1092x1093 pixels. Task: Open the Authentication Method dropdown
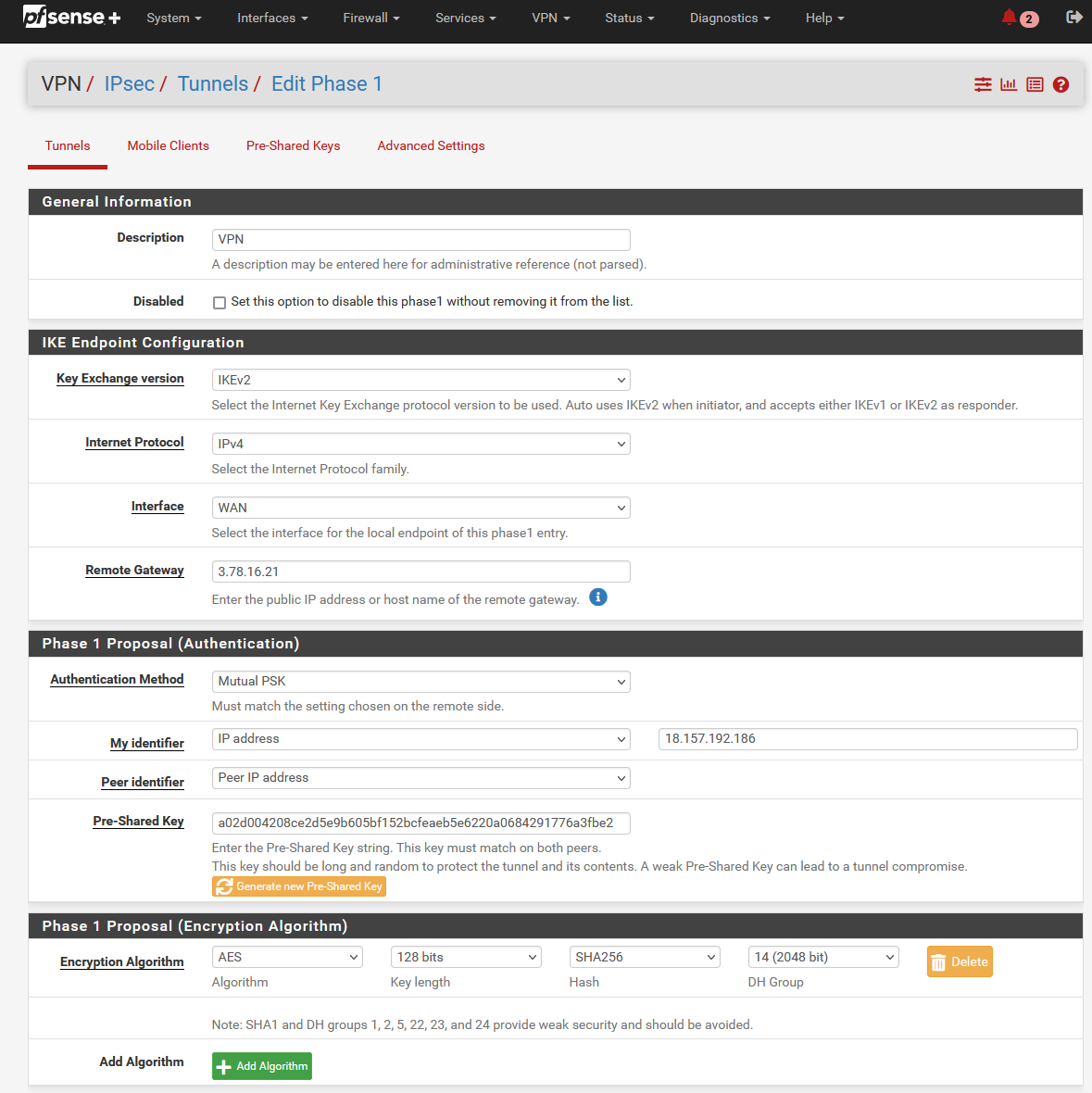(x=420, y=681)
